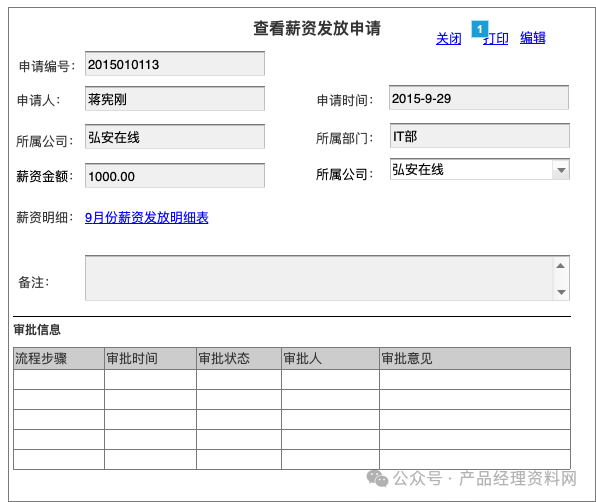The image size is (596, 502).
Task: Open the 9月份薪资发放明细表 link
Action: click(147, 218)
